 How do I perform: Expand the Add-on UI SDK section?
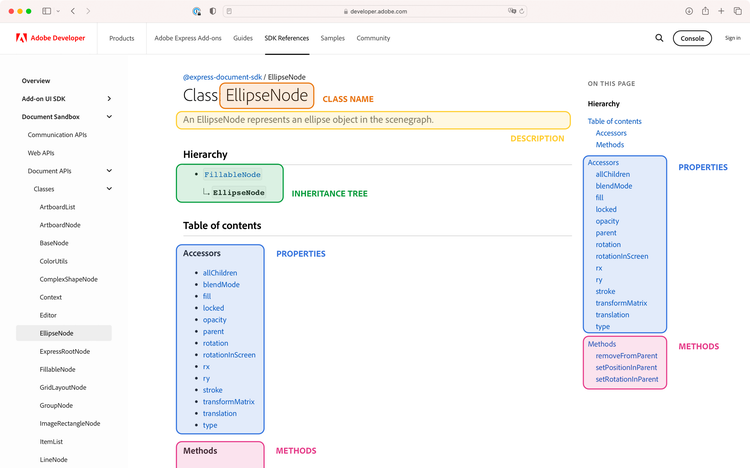(x=109, y=98)
